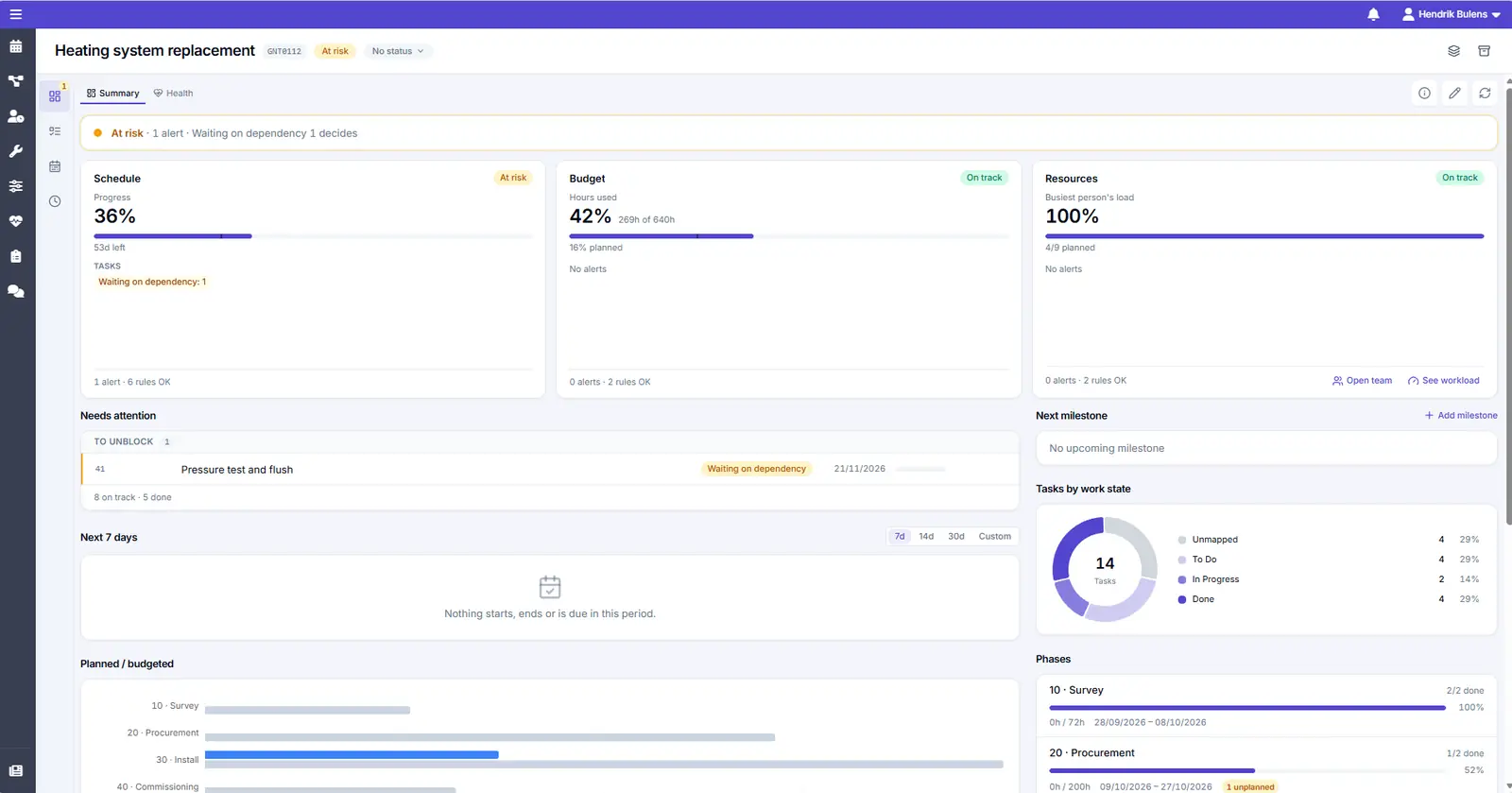Open the wrench sidebar icon
This screenshot has height=793, width=1512.
coord(16,151)
